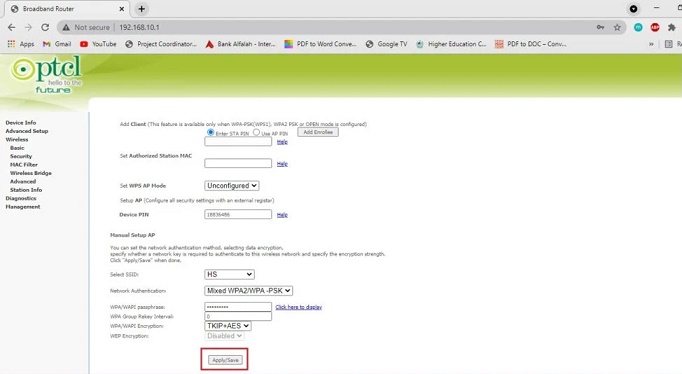The height and width of the screenshot is (374, 682).
Task: Click the Device PIN field
Action: pos(238,214)
